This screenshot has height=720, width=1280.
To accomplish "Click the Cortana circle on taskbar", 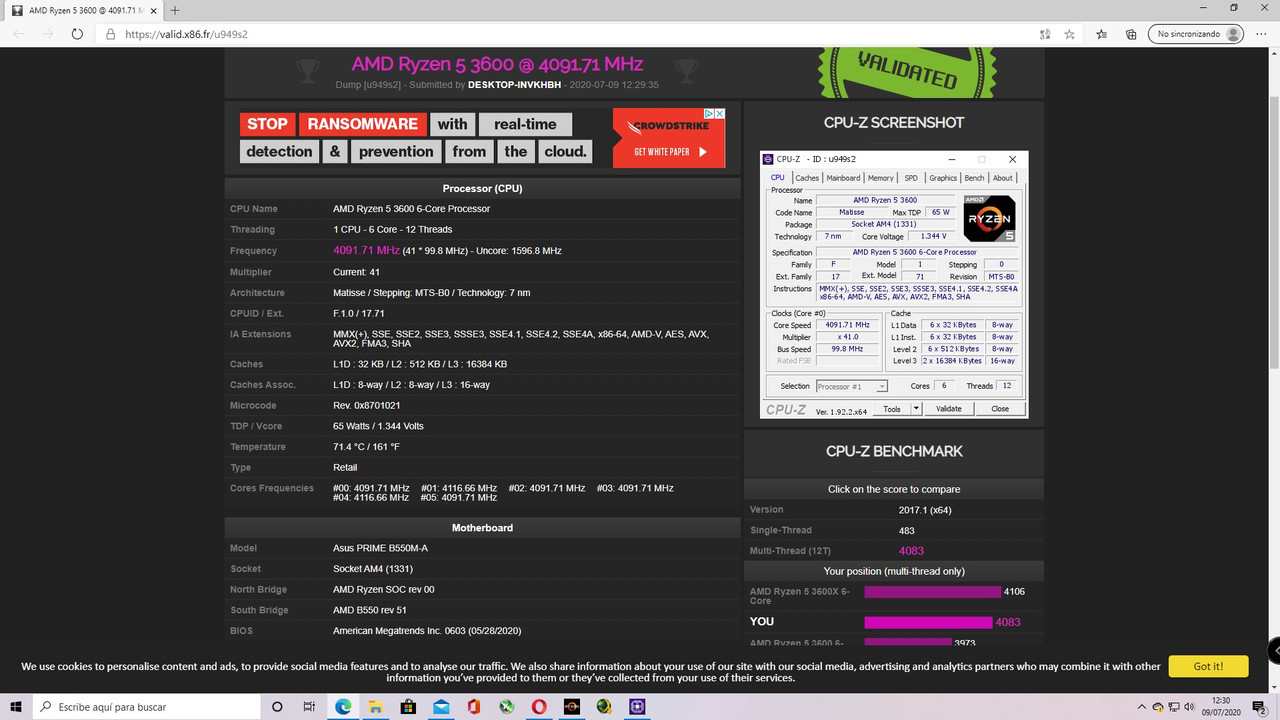I will click(x=277, y=706).
